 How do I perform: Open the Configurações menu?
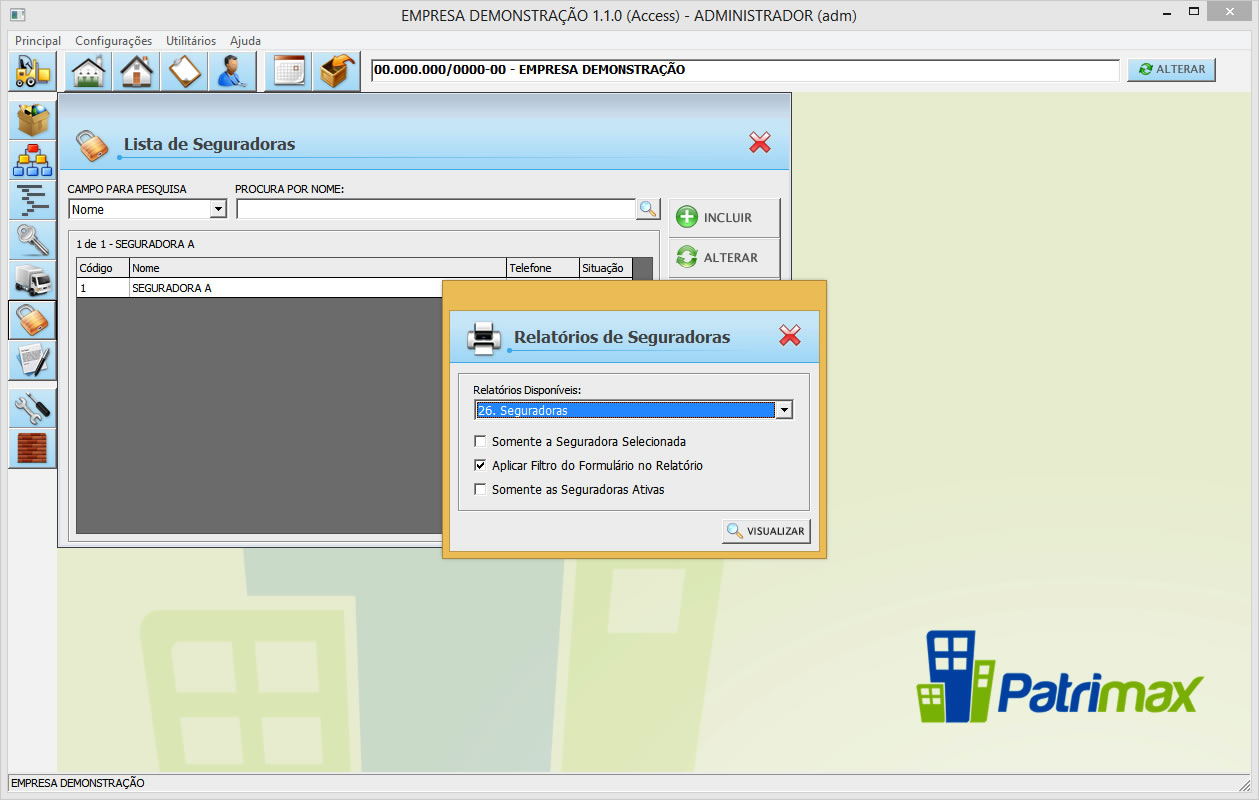coord(114,41)
